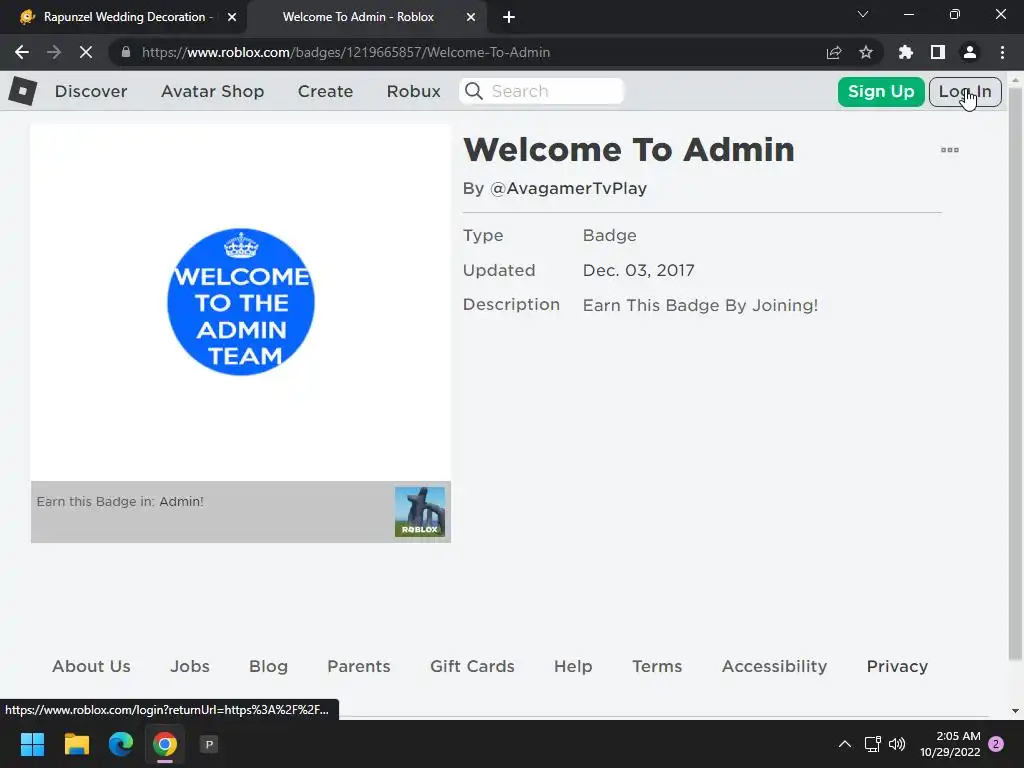This screenshot has height=768, width=1024.
Task: Open the Blog footer link
Action: coord(268,666)
